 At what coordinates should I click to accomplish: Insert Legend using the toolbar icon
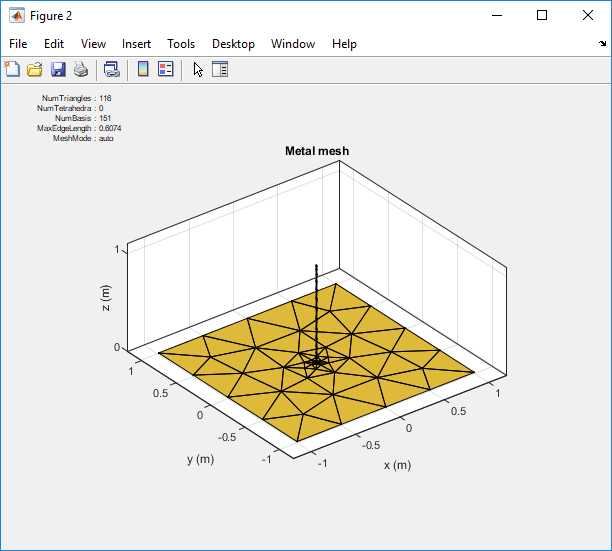tap(166, 69)
